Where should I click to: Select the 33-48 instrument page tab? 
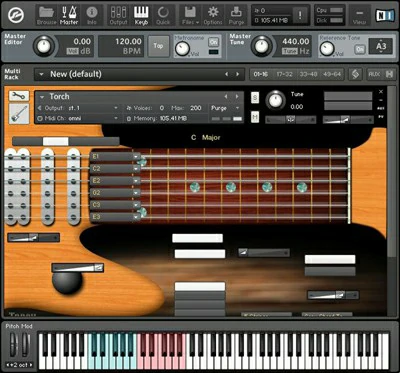(308, 74)
